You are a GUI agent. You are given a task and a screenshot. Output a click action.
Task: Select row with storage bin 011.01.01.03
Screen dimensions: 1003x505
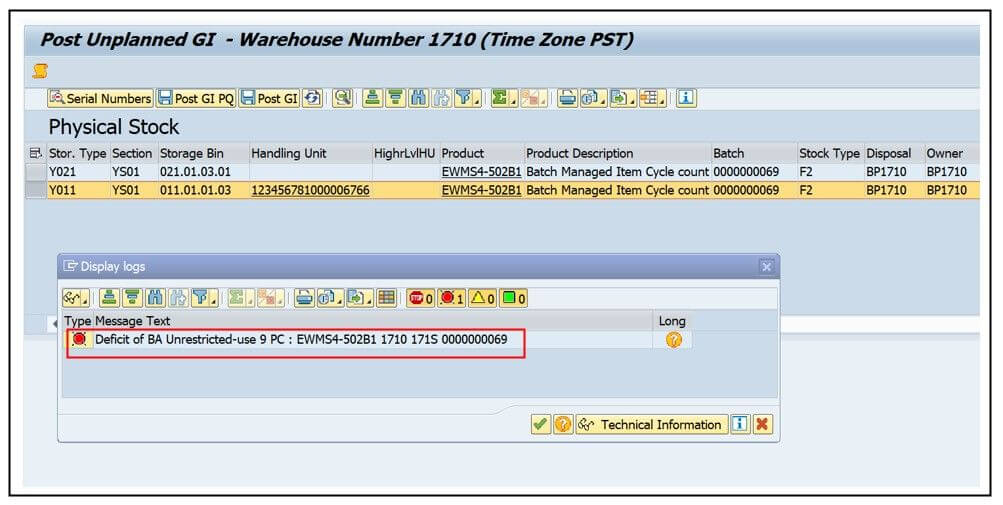point(36,190)
